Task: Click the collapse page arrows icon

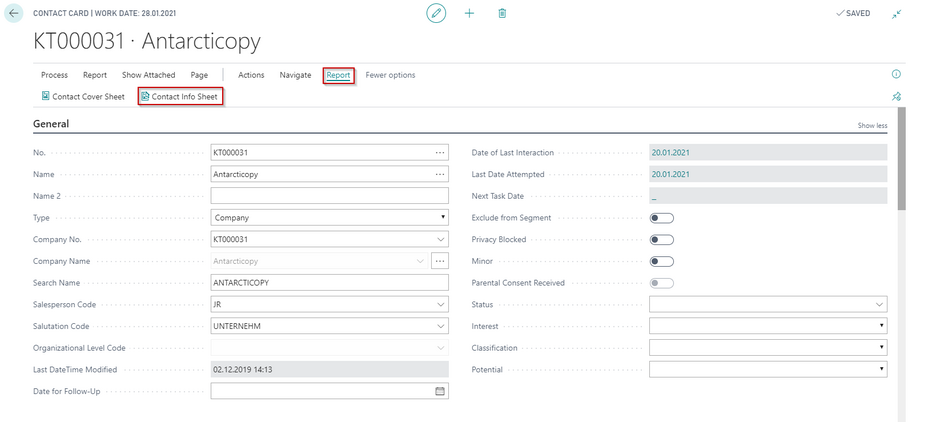Action: [896, 13]
